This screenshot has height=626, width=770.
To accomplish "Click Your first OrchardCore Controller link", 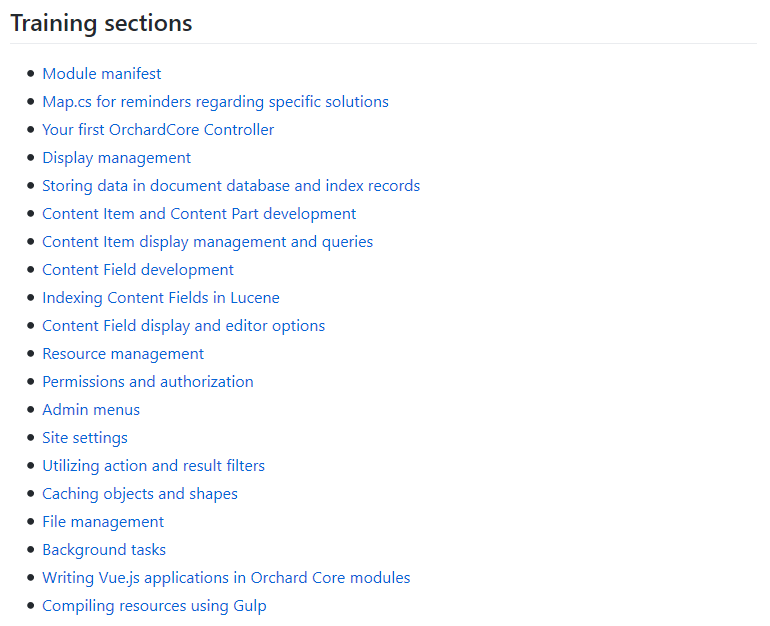I will pos(158,130).
